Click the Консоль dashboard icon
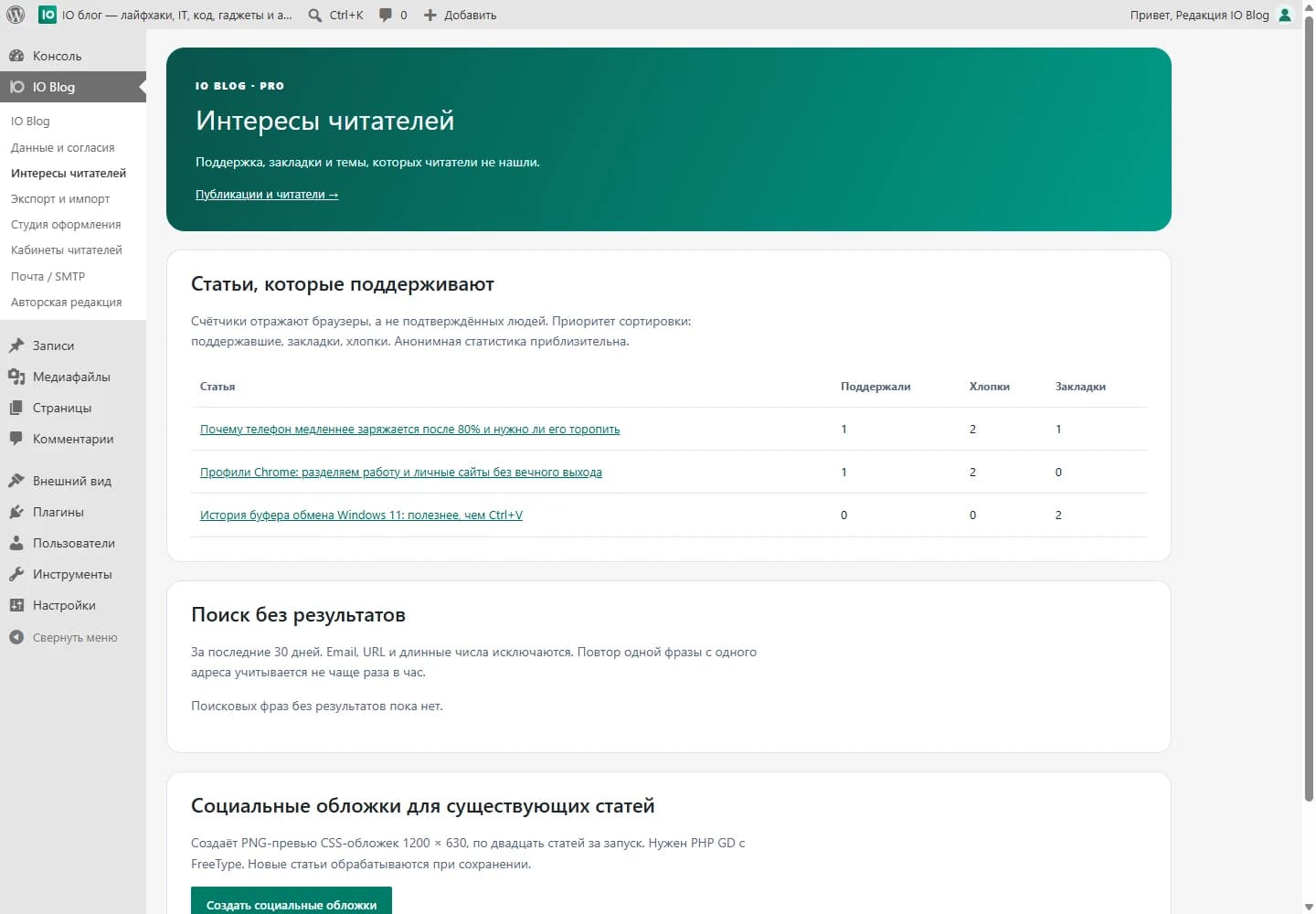 [16, 56]
